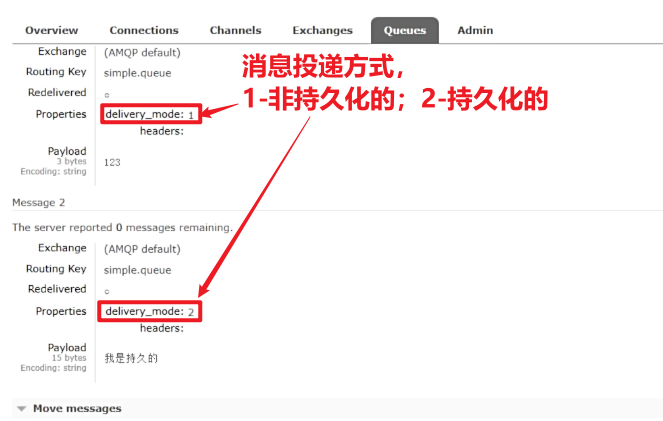This screenshot has height=421, width=663.
Task: Select the Exchanges tab
Action: click(x=322, y=31)
